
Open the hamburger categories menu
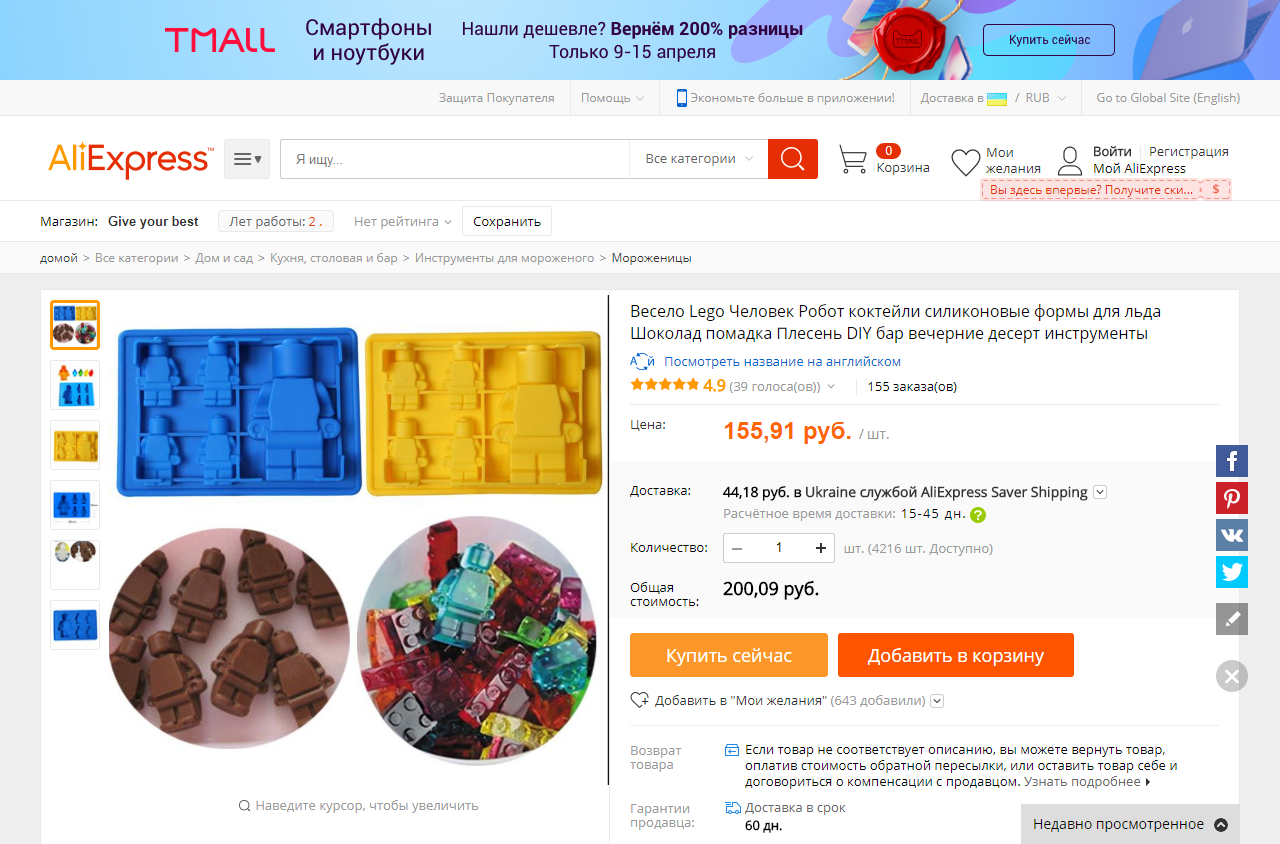(x=247, y=159)
